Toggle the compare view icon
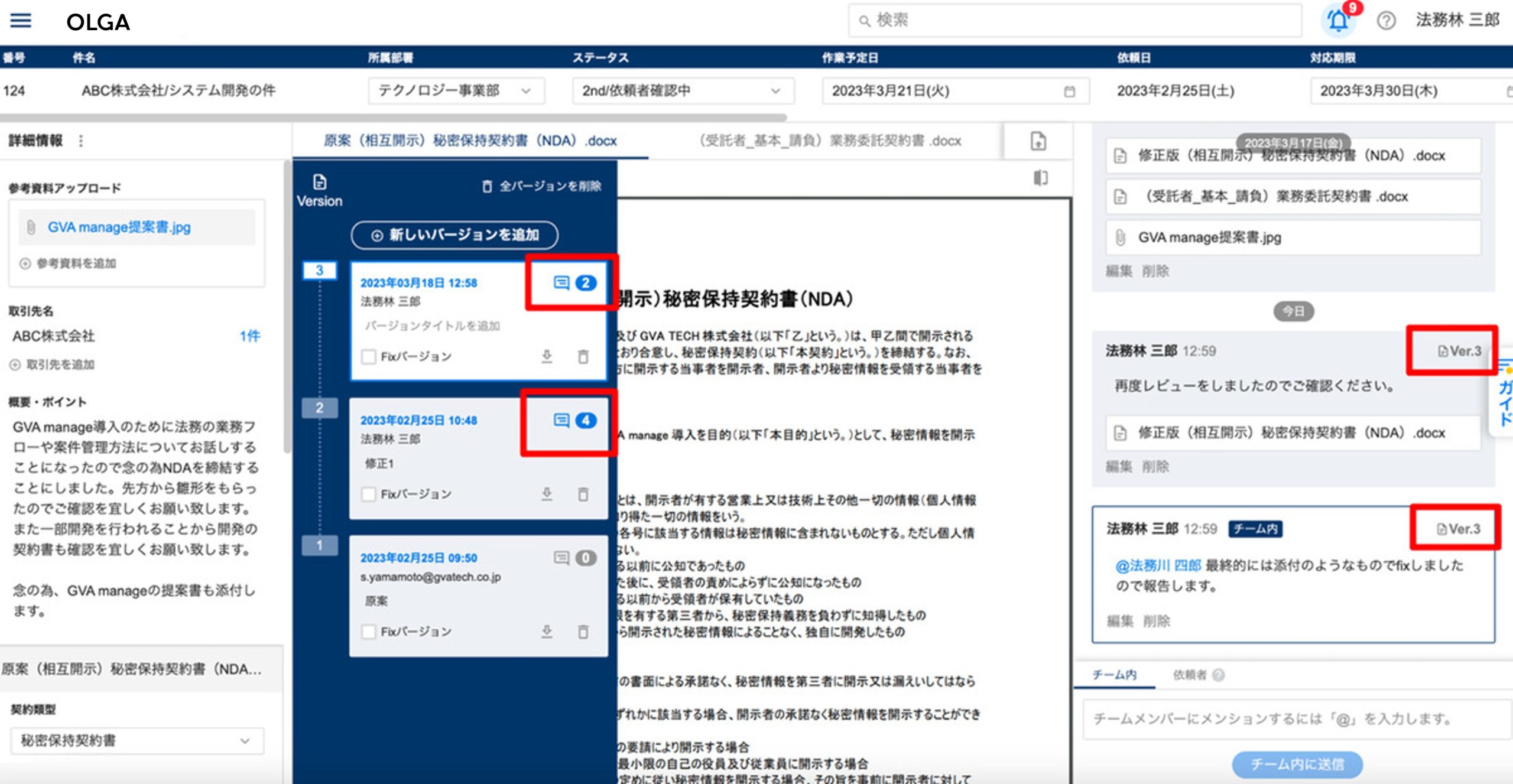The image size is (1513, 784). (x=1041, y=178)
